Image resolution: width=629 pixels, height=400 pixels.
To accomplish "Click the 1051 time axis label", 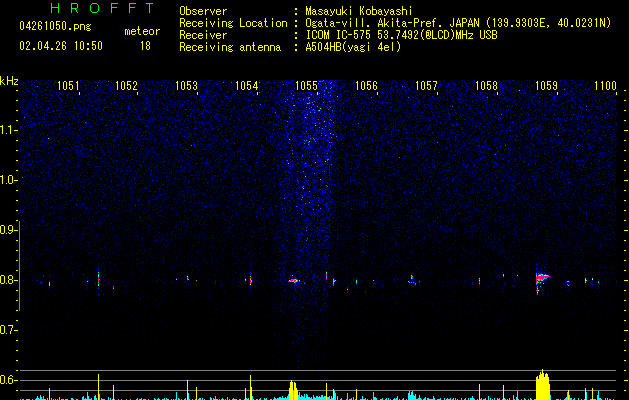I will [x=68, y=85].
